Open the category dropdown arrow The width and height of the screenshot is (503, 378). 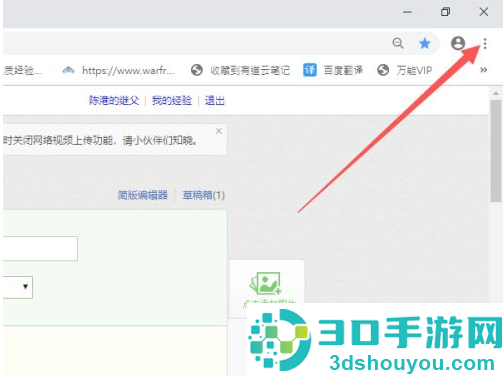pyautogui.click(x=25, y=287)
